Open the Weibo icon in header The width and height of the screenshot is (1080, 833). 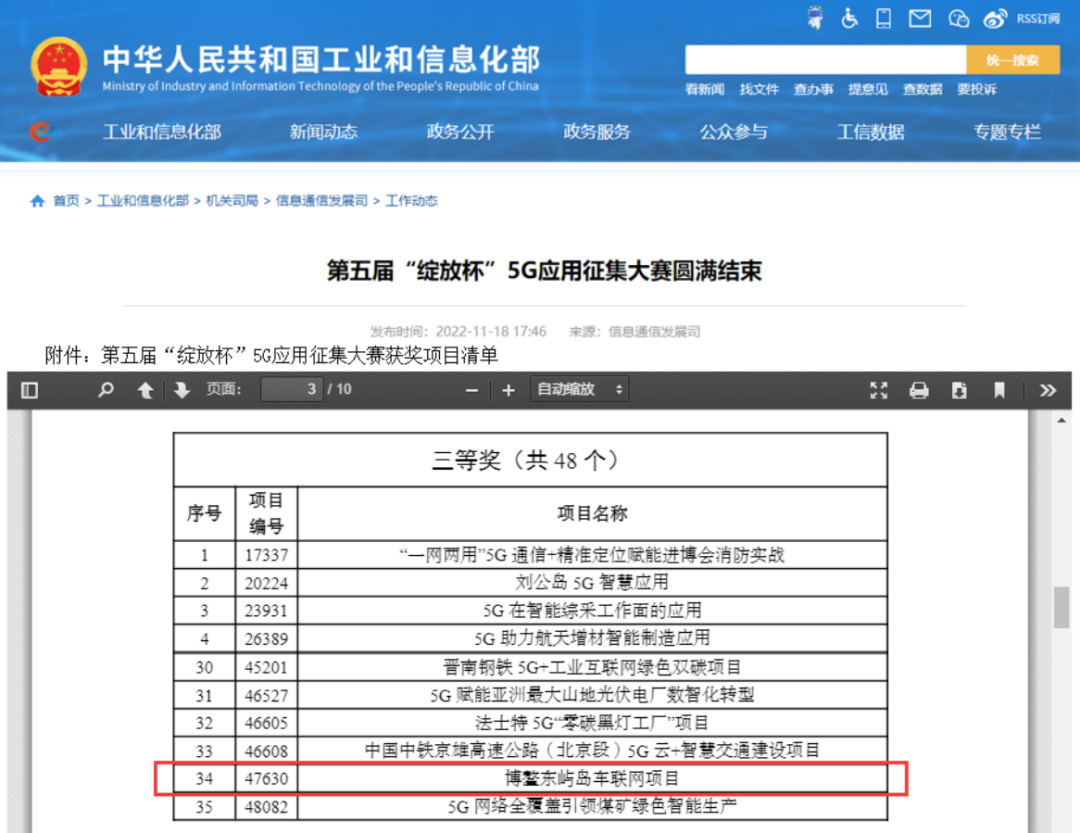tap(994, 18)
